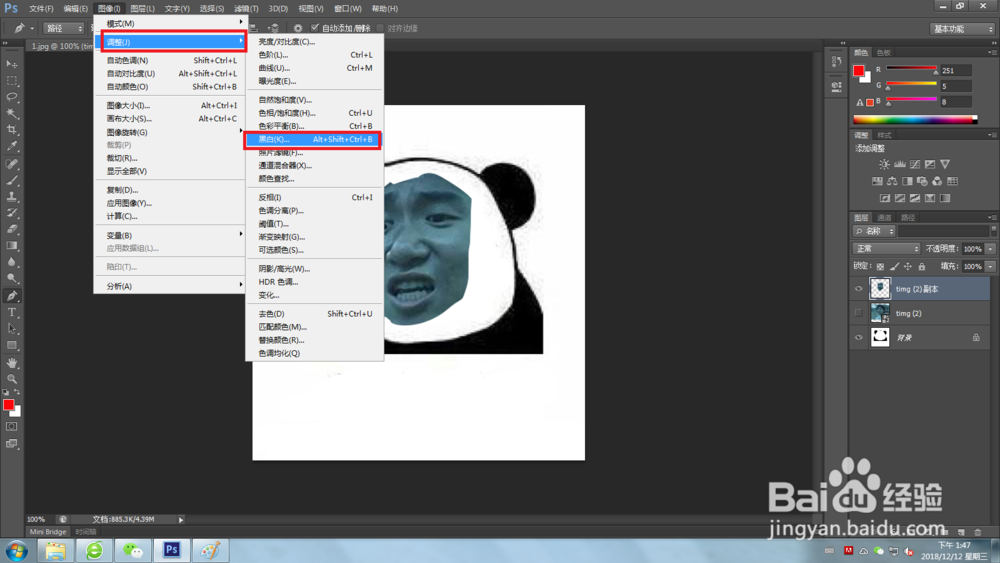1000x563 pixels.
Task: Add a Brightness/Contrast adjustment icon
Action: (x=884, y=165)
